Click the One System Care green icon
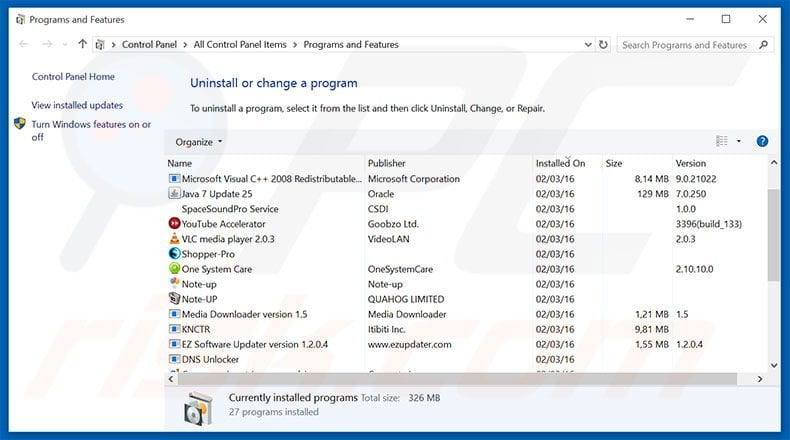Screen dimensions: 790x440 coord(174,269)
